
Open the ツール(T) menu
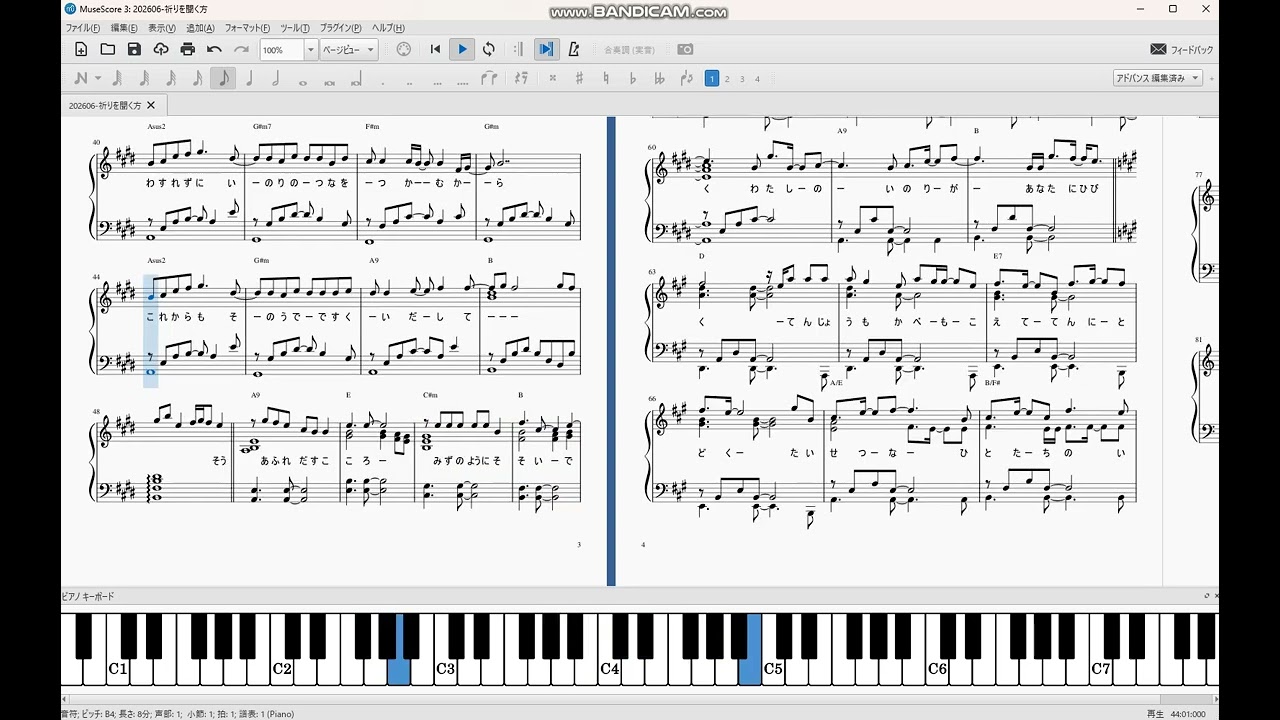pyautogui.click(x=294, y=28)
